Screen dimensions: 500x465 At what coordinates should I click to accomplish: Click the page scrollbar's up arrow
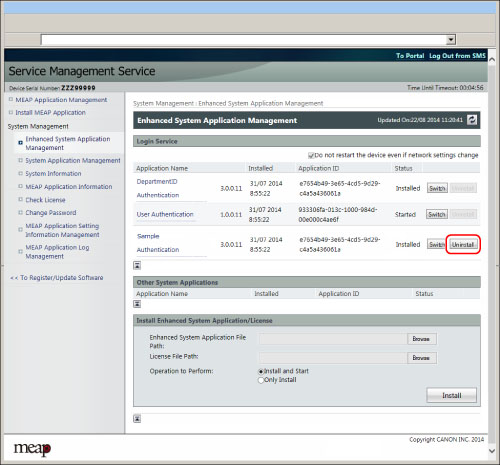[x=492, y=60]
